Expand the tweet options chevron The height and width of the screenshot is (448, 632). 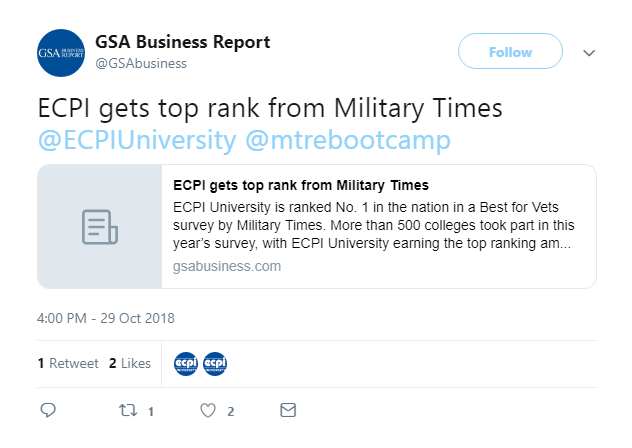click(589, 53)
